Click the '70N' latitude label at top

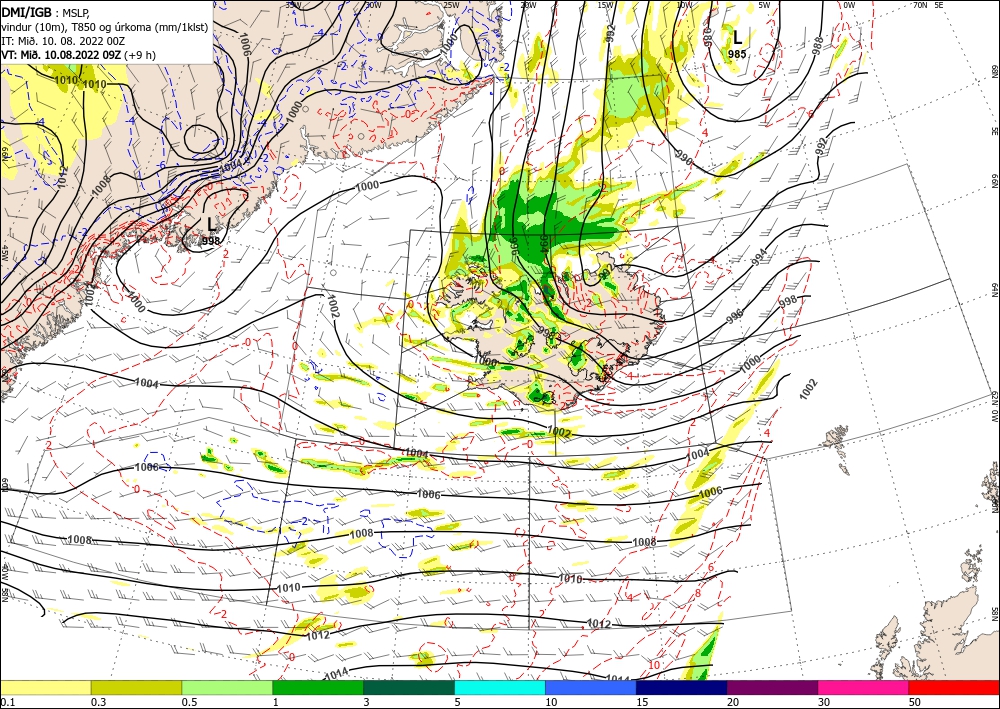click(920, 5)
